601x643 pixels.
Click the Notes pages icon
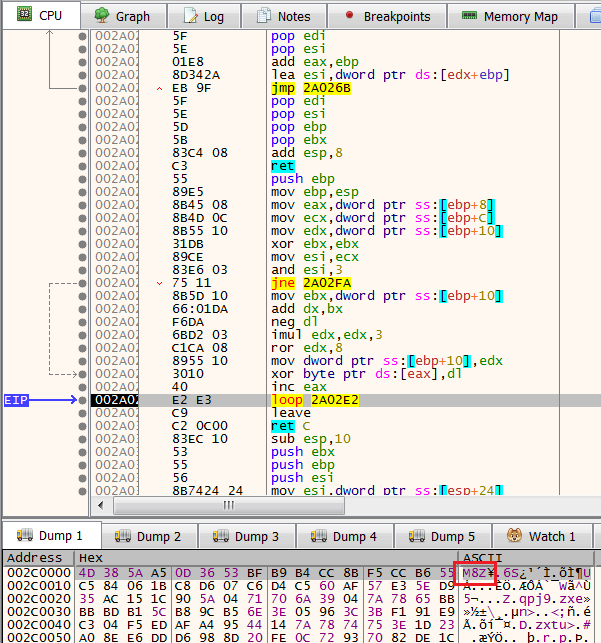coord(264,16)
